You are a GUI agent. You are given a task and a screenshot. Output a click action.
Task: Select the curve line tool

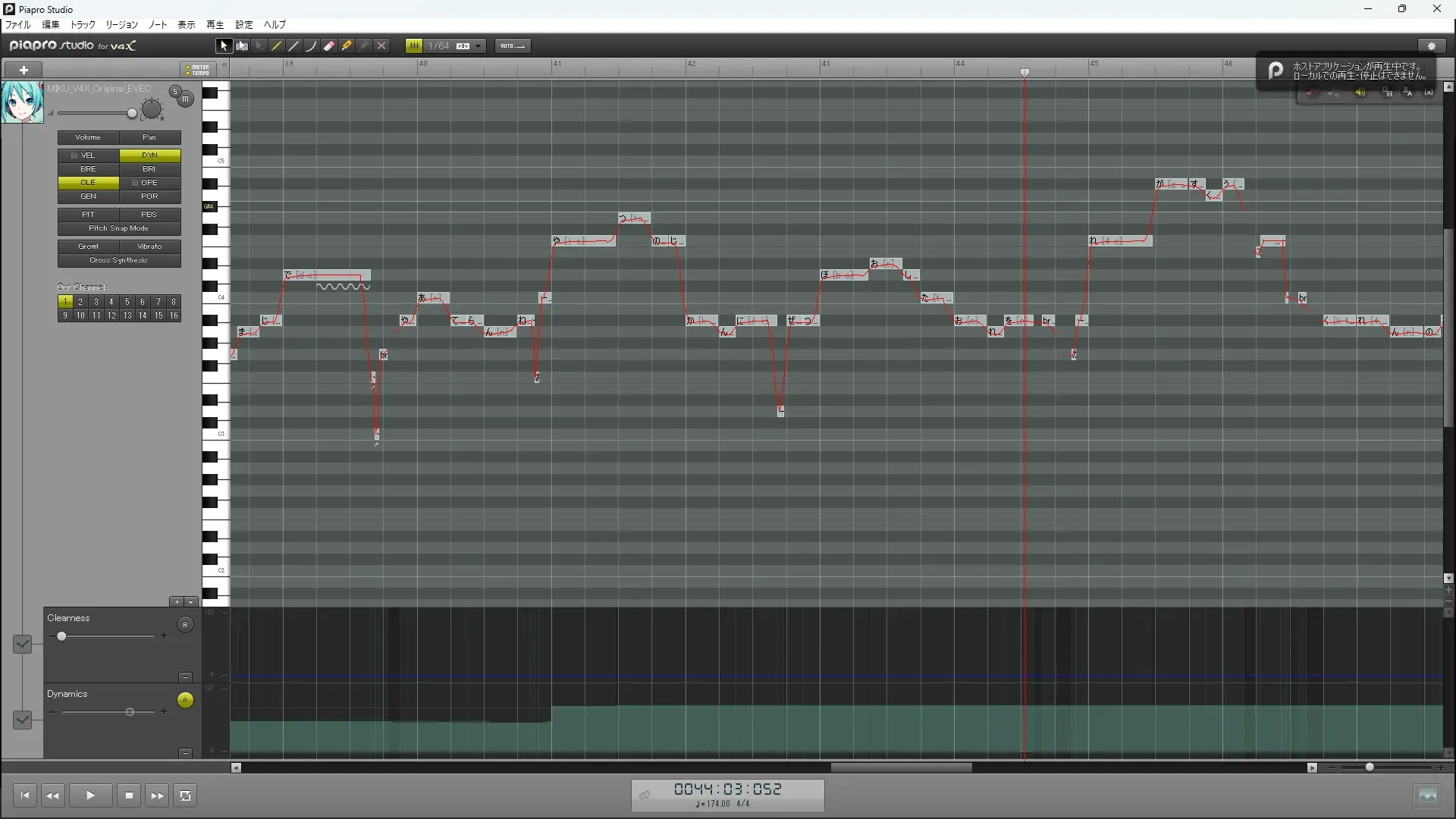tap(311, 46)
